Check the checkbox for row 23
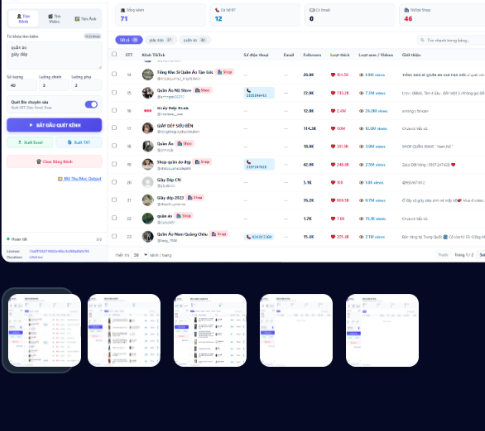The image size is (485, 431). tap(114, 236)
